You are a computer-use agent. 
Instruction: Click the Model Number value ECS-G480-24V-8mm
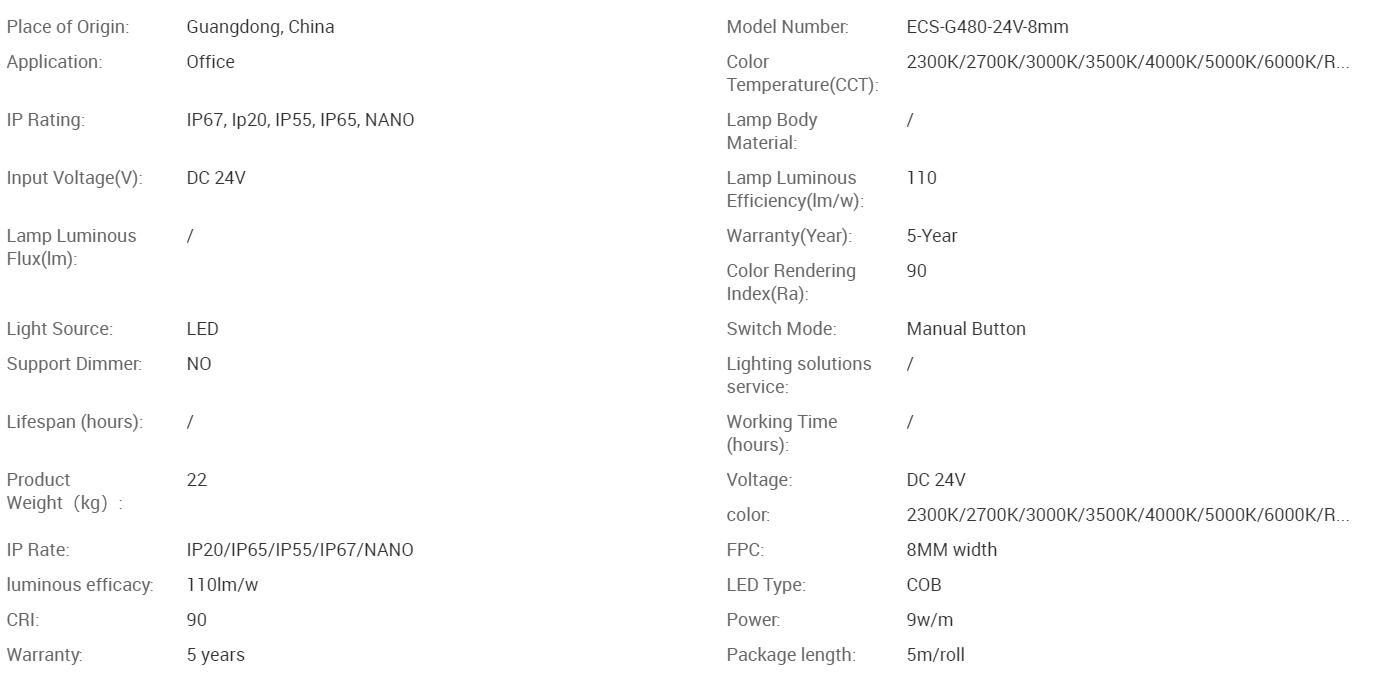pos(987,27)
